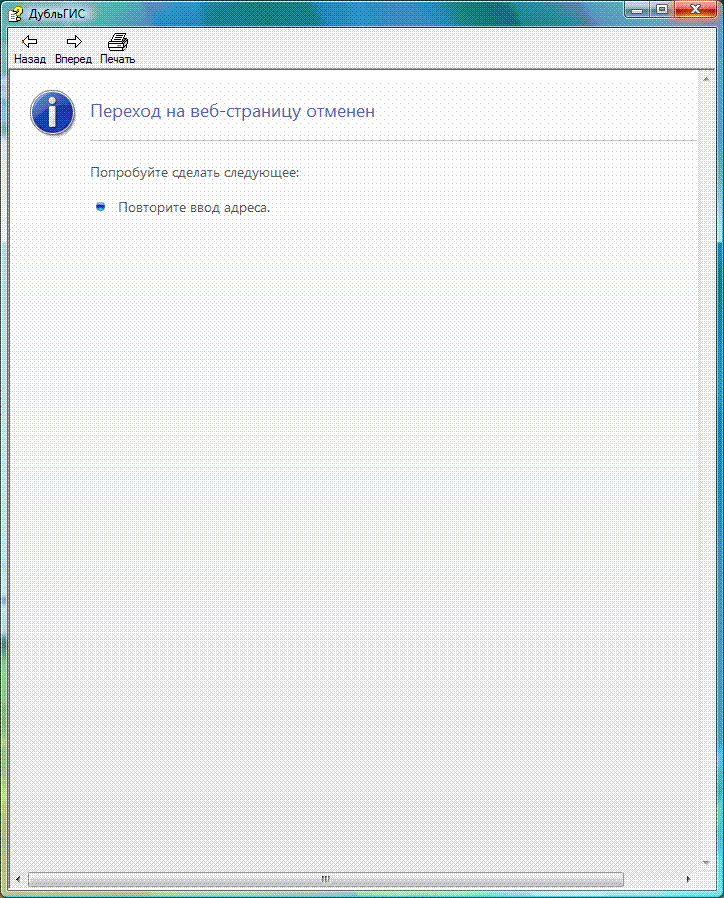Viewport: 724px width, 898px height.
Task: Click the ДубльГИС help icon in title bar
Action: [15, 13]
